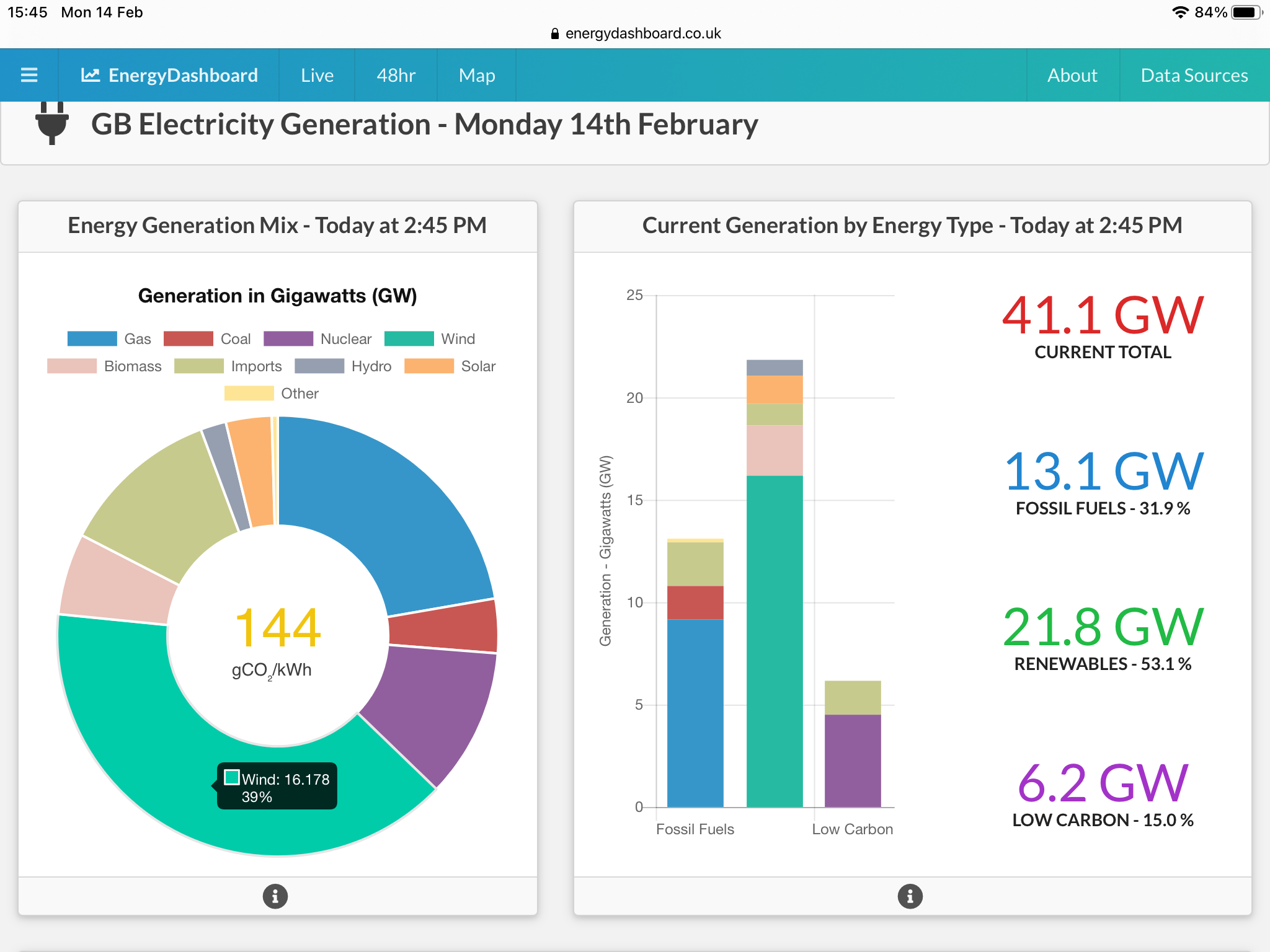Open the About link

1072,75
